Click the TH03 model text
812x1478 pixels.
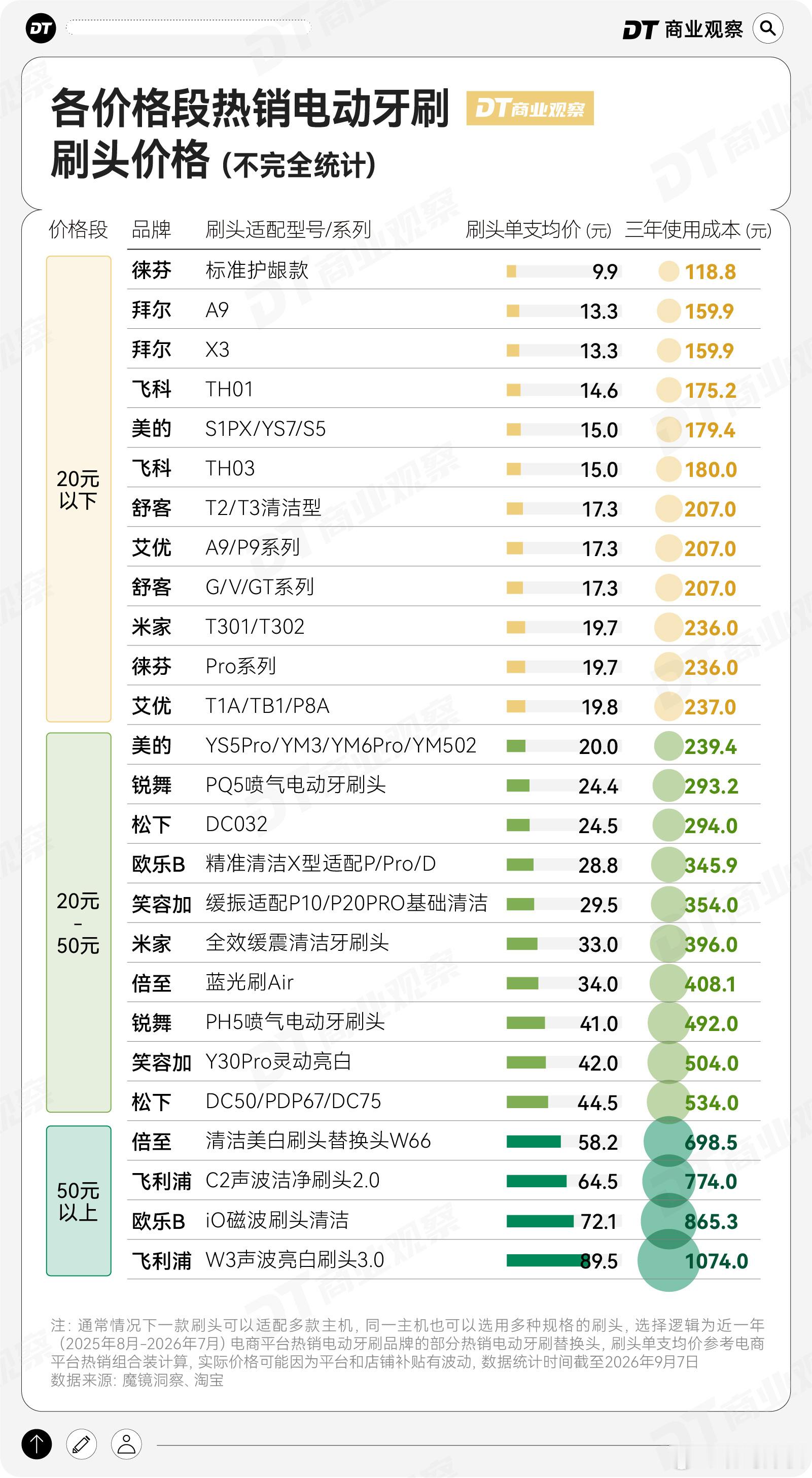(230, 468)
